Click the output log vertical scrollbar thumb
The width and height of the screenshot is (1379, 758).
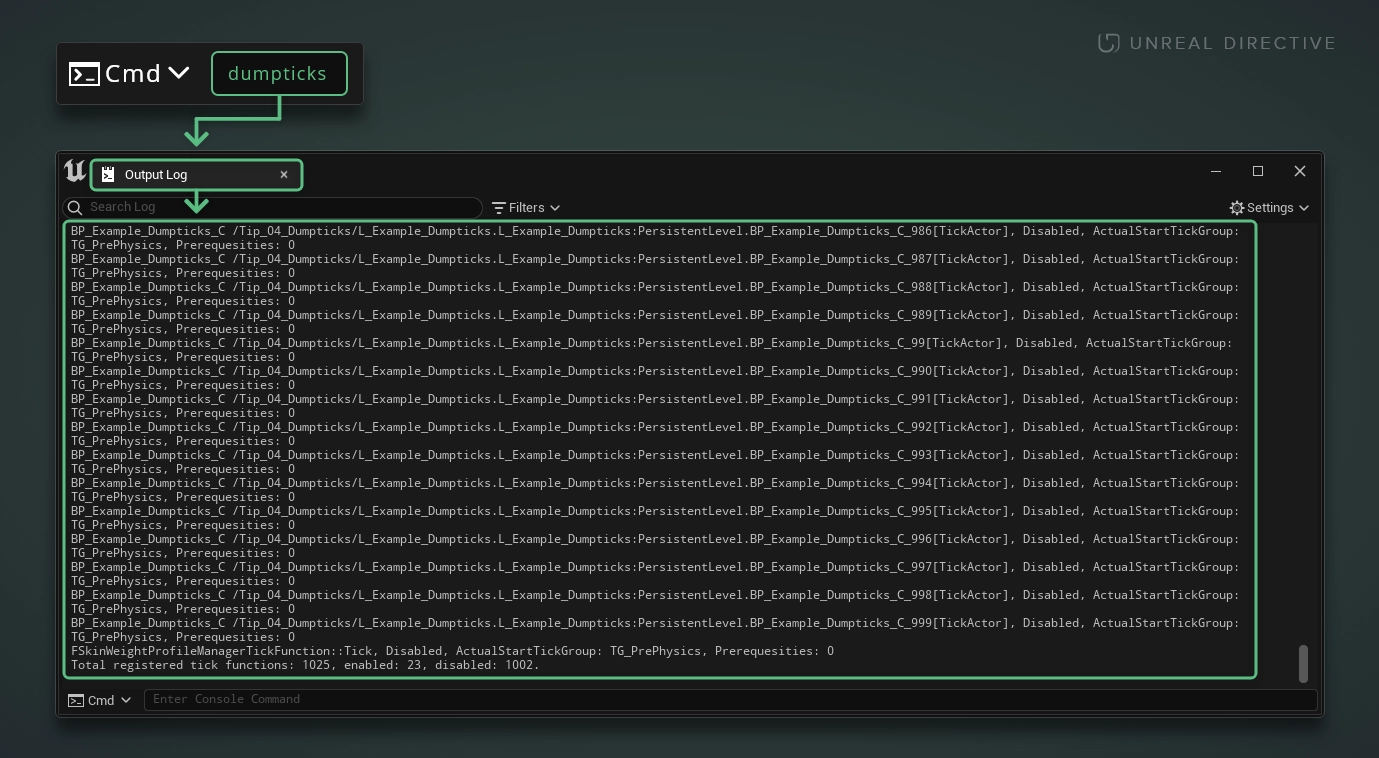click(1303, 664)
